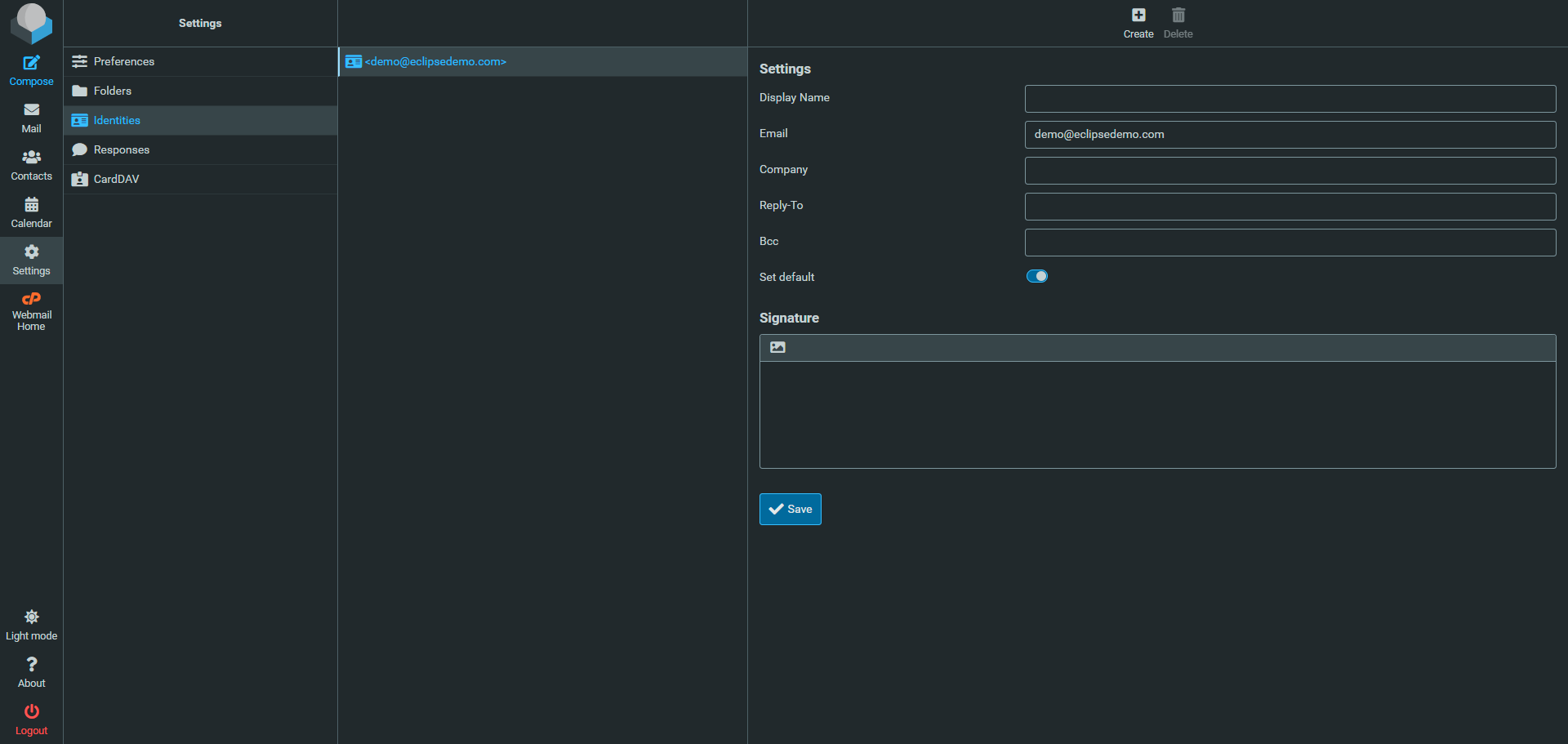The height and width of the screenshot is (744, 1568).
Task: Click the Display Name input field
Action: (x=1290, y=99)
